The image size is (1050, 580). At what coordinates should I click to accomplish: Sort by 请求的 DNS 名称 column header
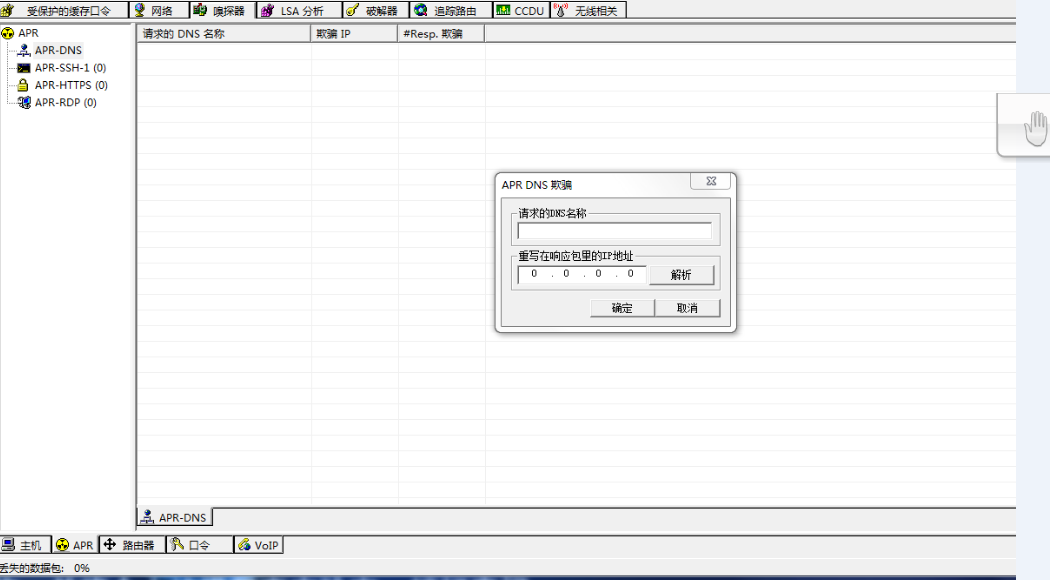point(224,33)
